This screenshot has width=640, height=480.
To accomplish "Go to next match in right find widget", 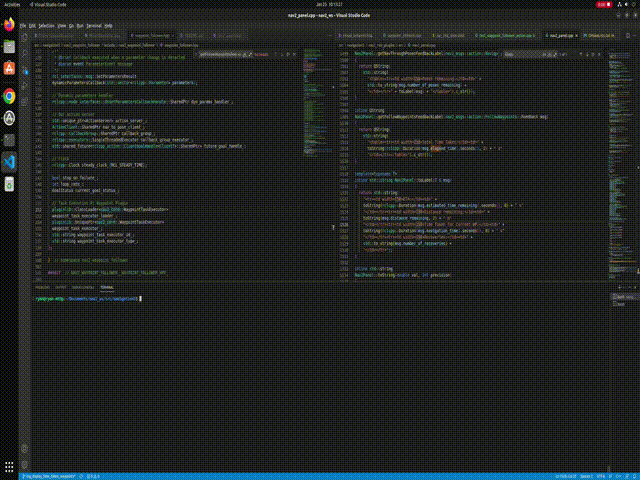I will click(587, 54).
